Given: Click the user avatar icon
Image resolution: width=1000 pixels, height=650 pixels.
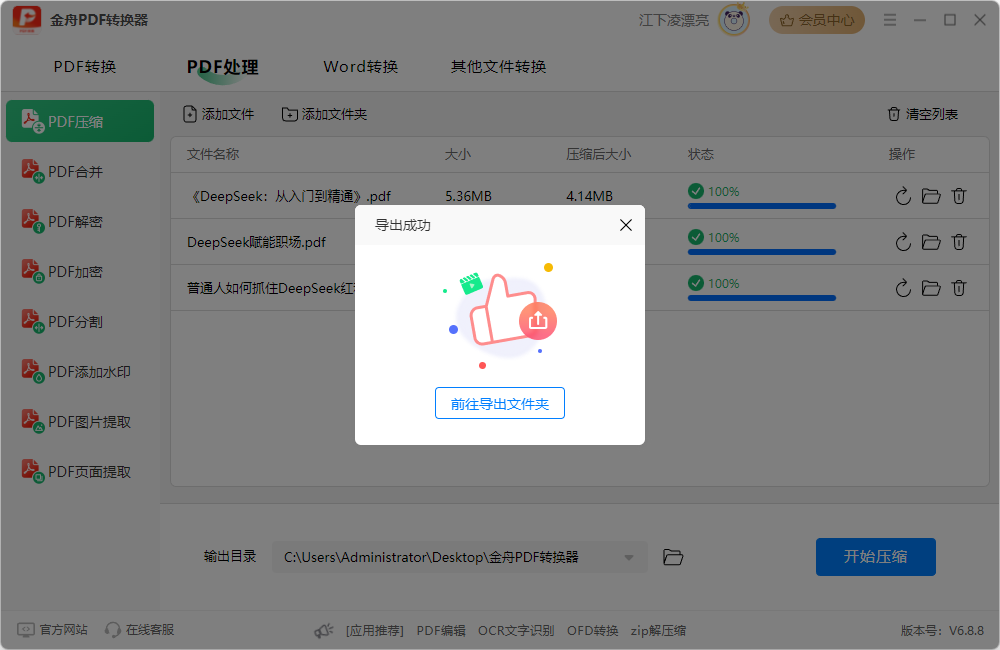Looking at the screenshot, I should [733, 20].
